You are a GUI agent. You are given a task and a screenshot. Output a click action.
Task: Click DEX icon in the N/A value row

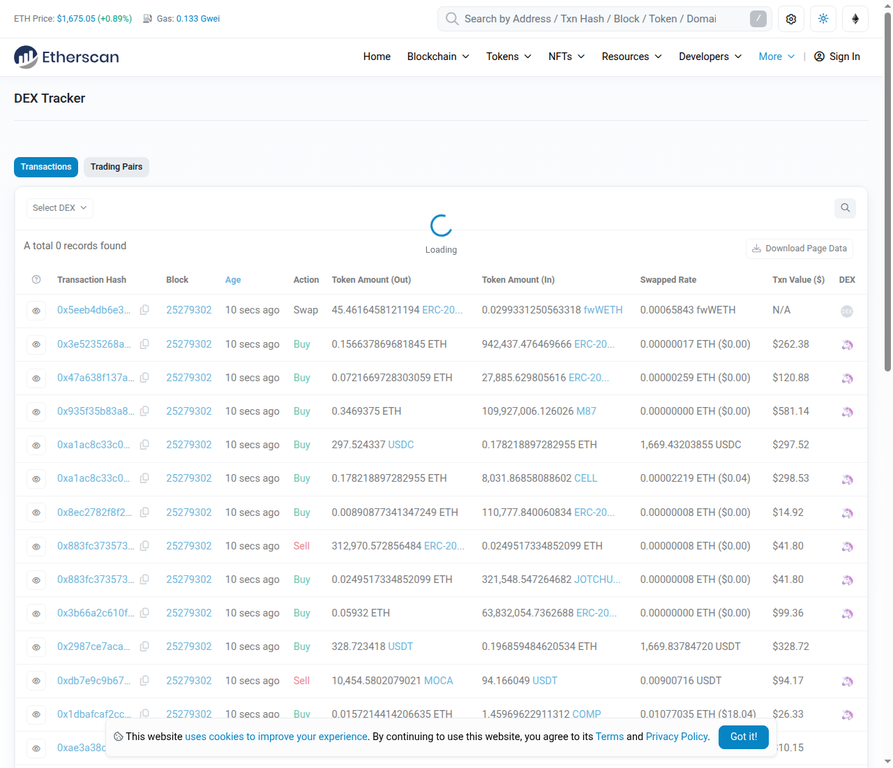click(847, 311)
